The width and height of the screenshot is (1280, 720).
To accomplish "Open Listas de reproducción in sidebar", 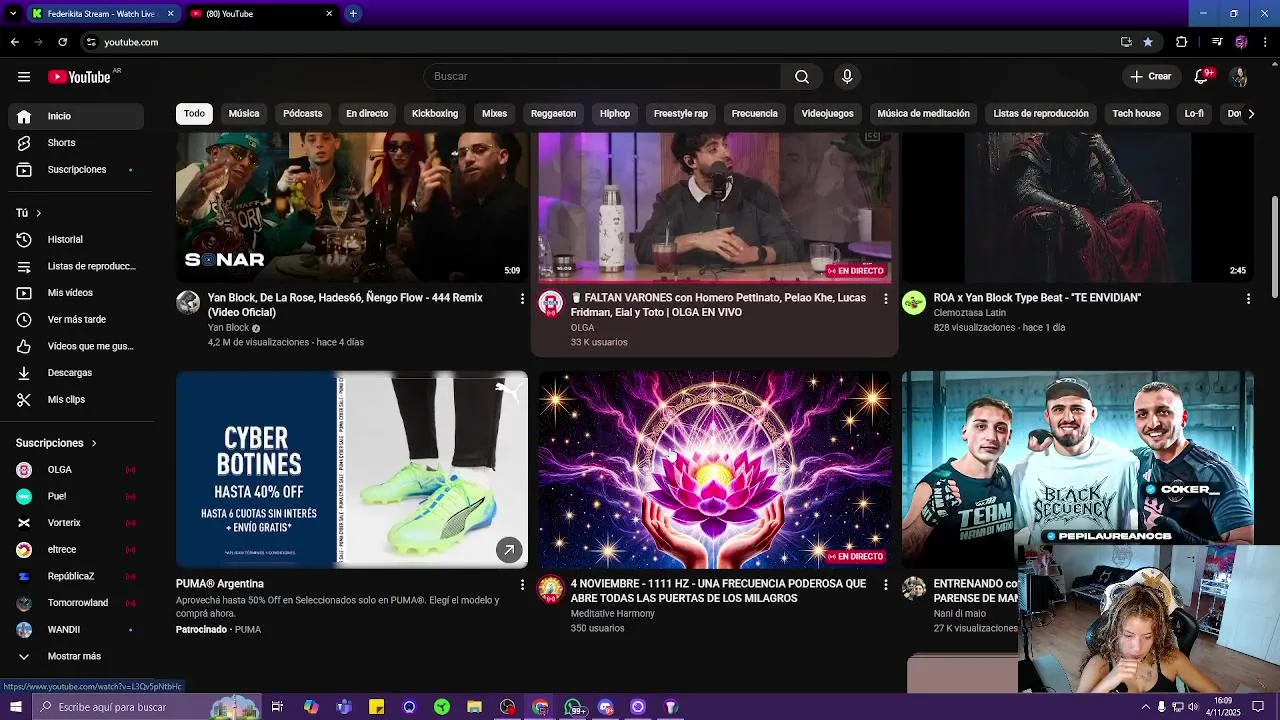I will (x=75, y=267).
